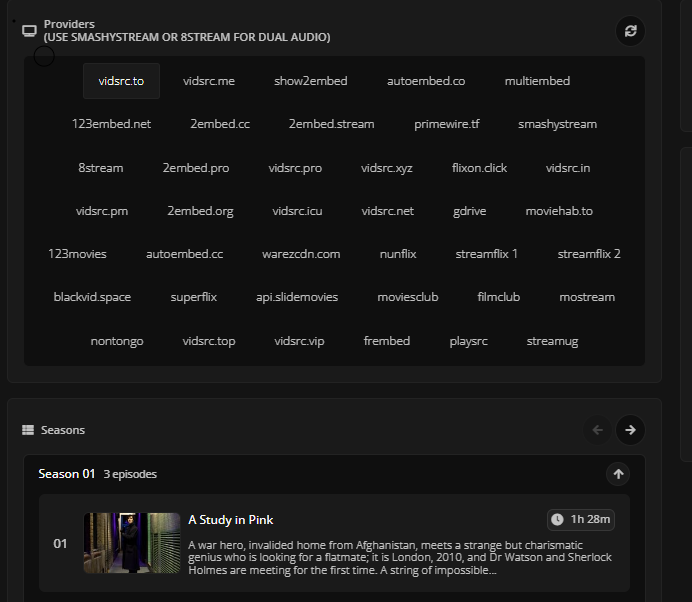Open A Study in Pink thumbnail
This screenshot has width=692, height=602.
pos(132,543)
